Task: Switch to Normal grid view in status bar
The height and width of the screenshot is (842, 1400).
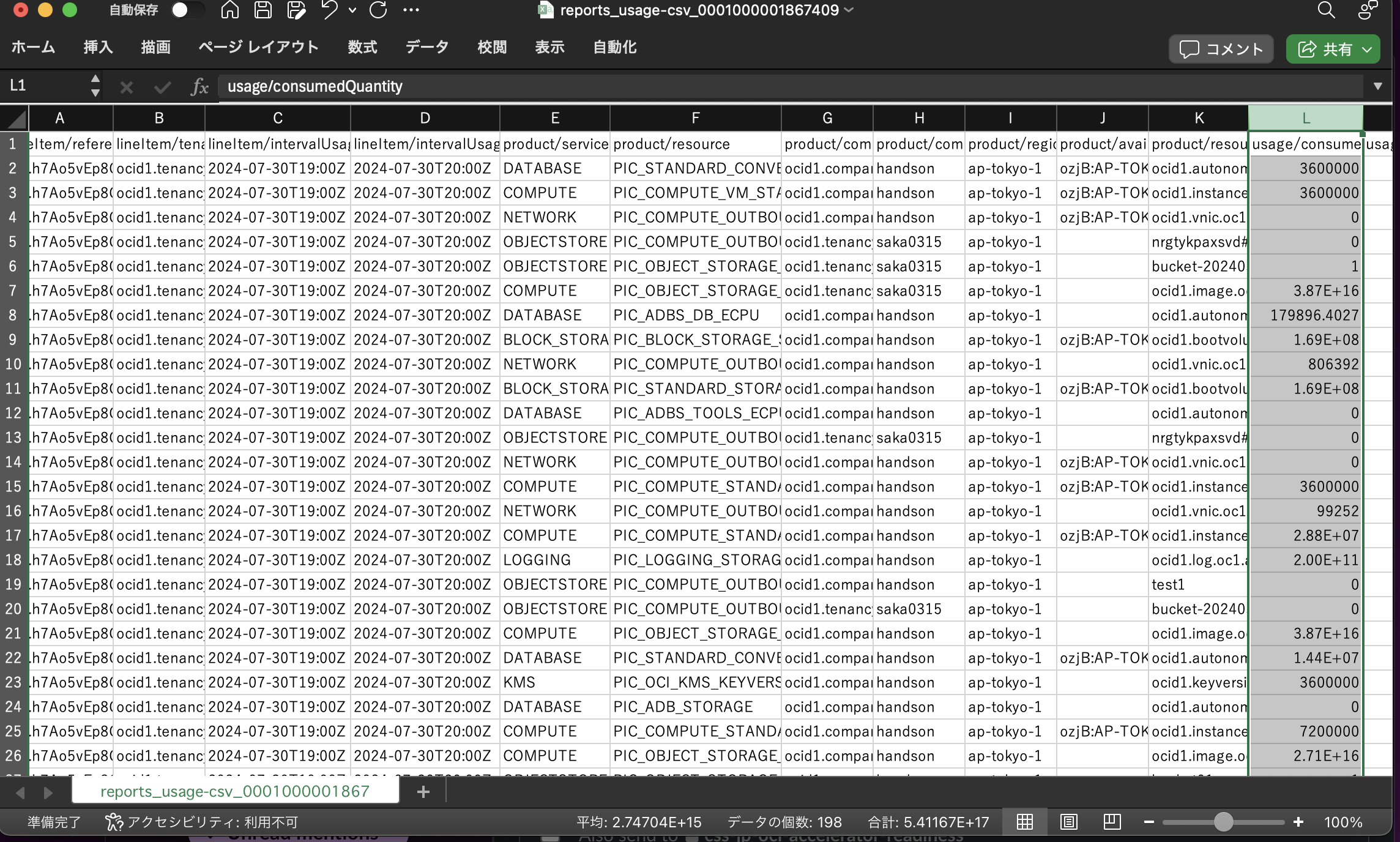Action: pyautogui.click(x=1025, y=822)
